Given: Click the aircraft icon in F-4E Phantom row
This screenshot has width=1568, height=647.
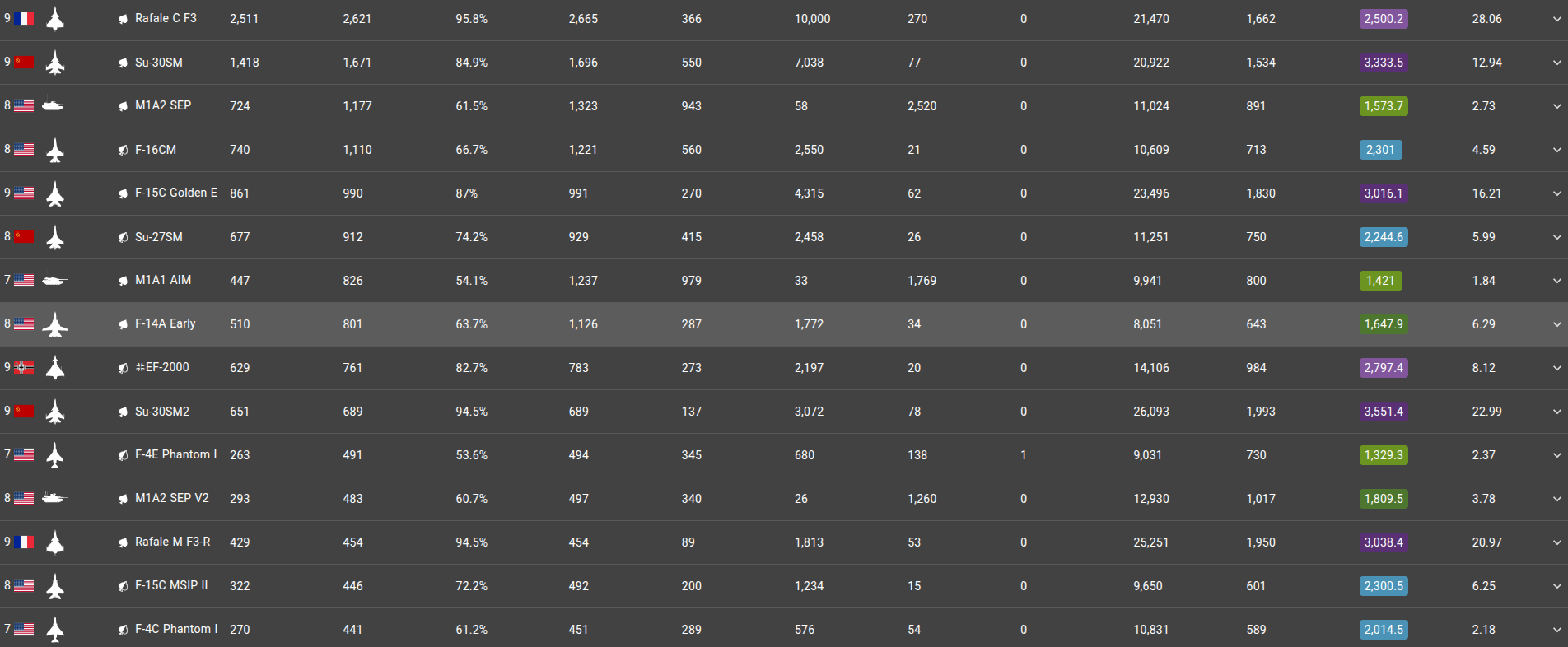Looking at the screenshot, I should (55, 455).
